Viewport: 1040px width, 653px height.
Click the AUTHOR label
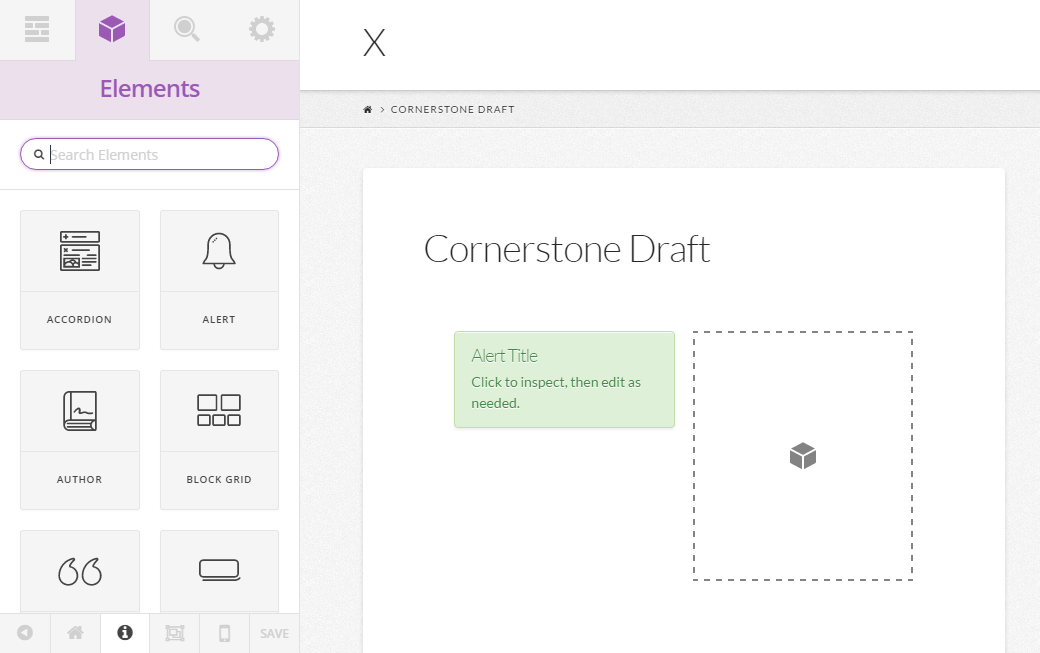(80, 479)
